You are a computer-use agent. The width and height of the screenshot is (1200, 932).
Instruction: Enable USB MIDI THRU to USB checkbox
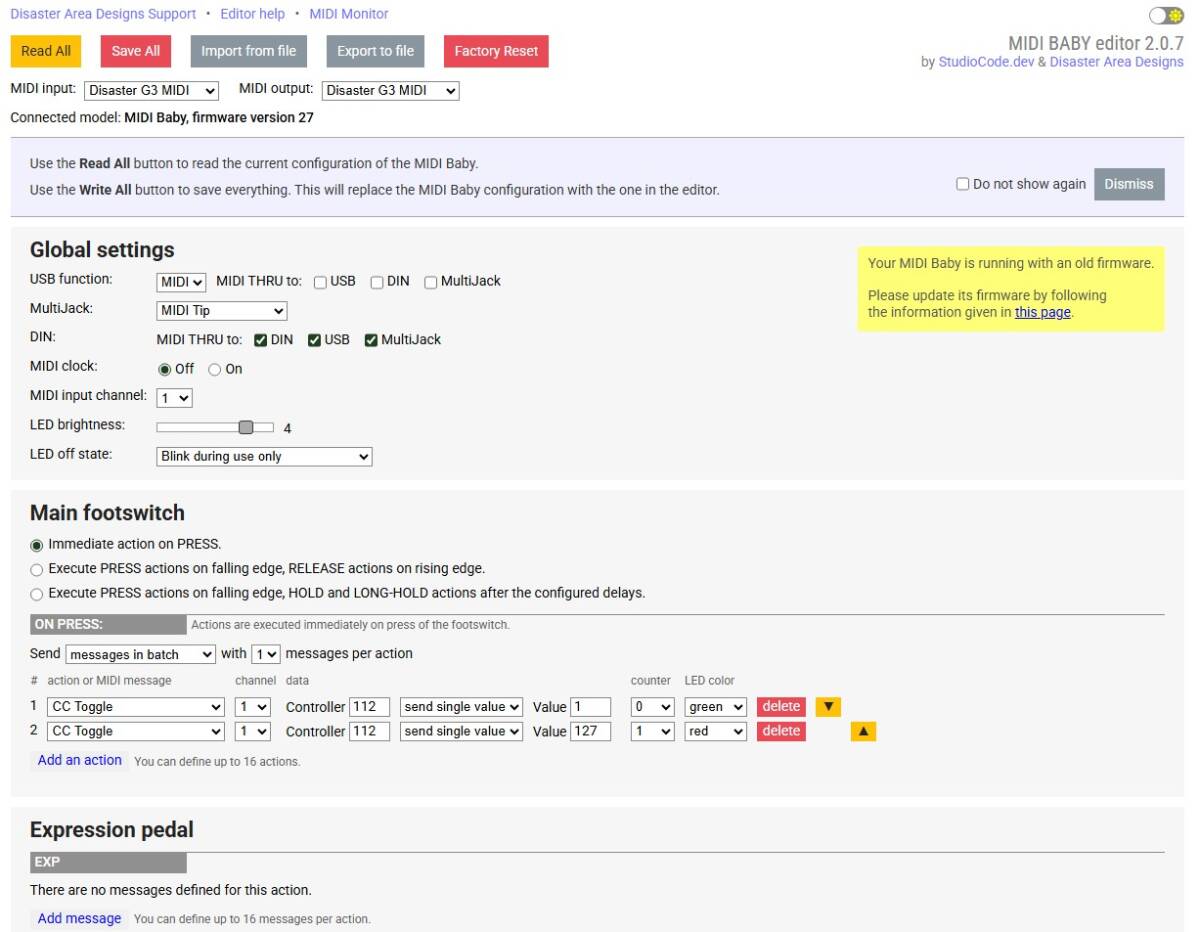(x=320, y=282)
